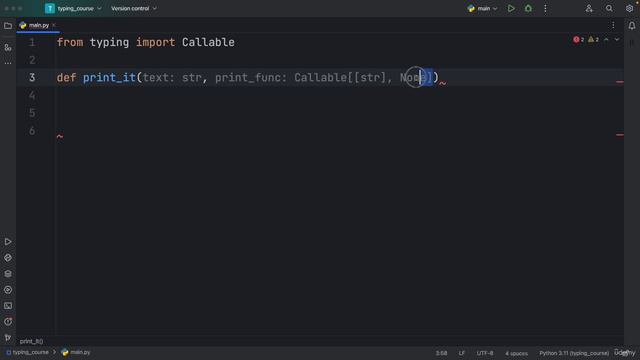The image size is (640, 360).
Task: Open the Python Packages tool window
Action: [x=8, y=258]
